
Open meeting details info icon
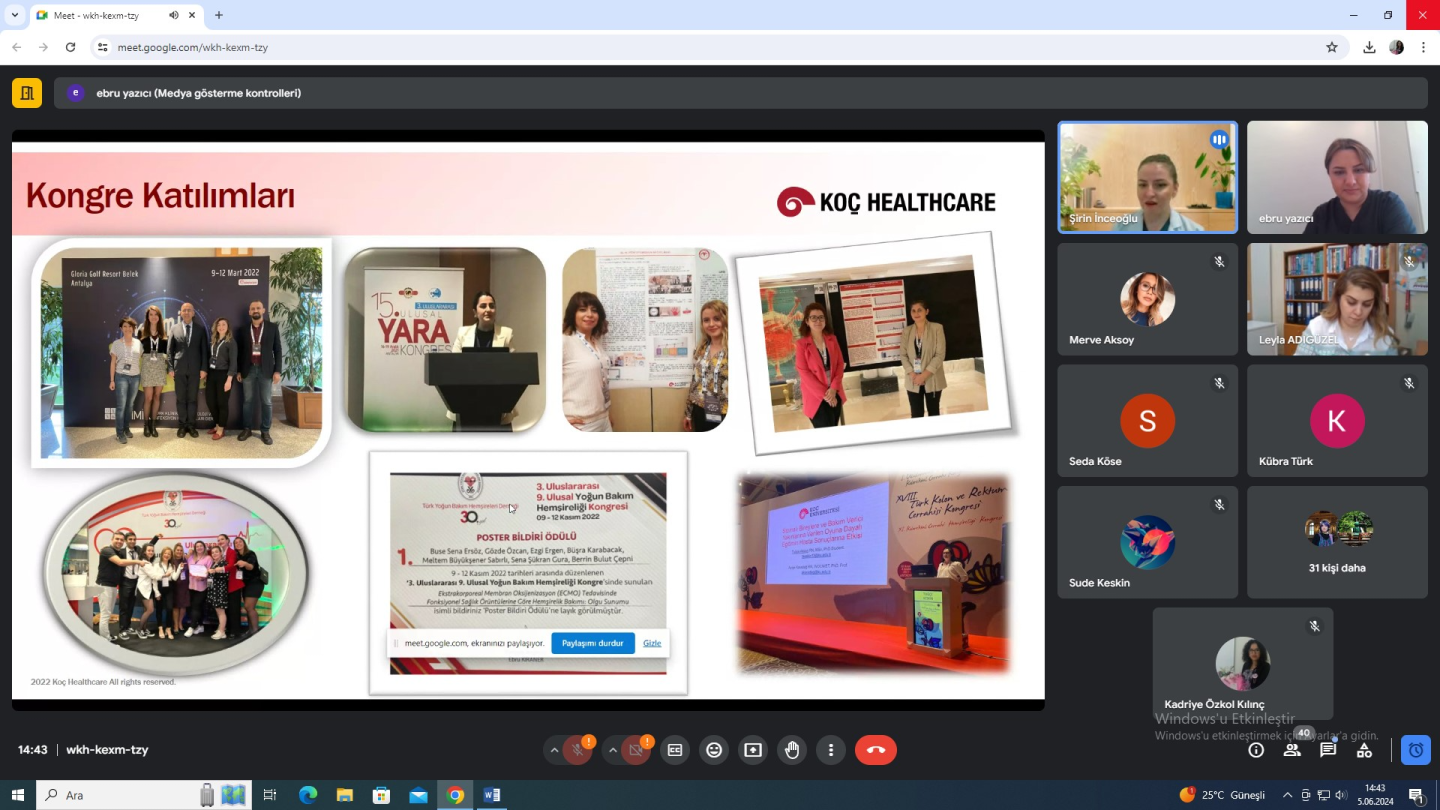1256,750
